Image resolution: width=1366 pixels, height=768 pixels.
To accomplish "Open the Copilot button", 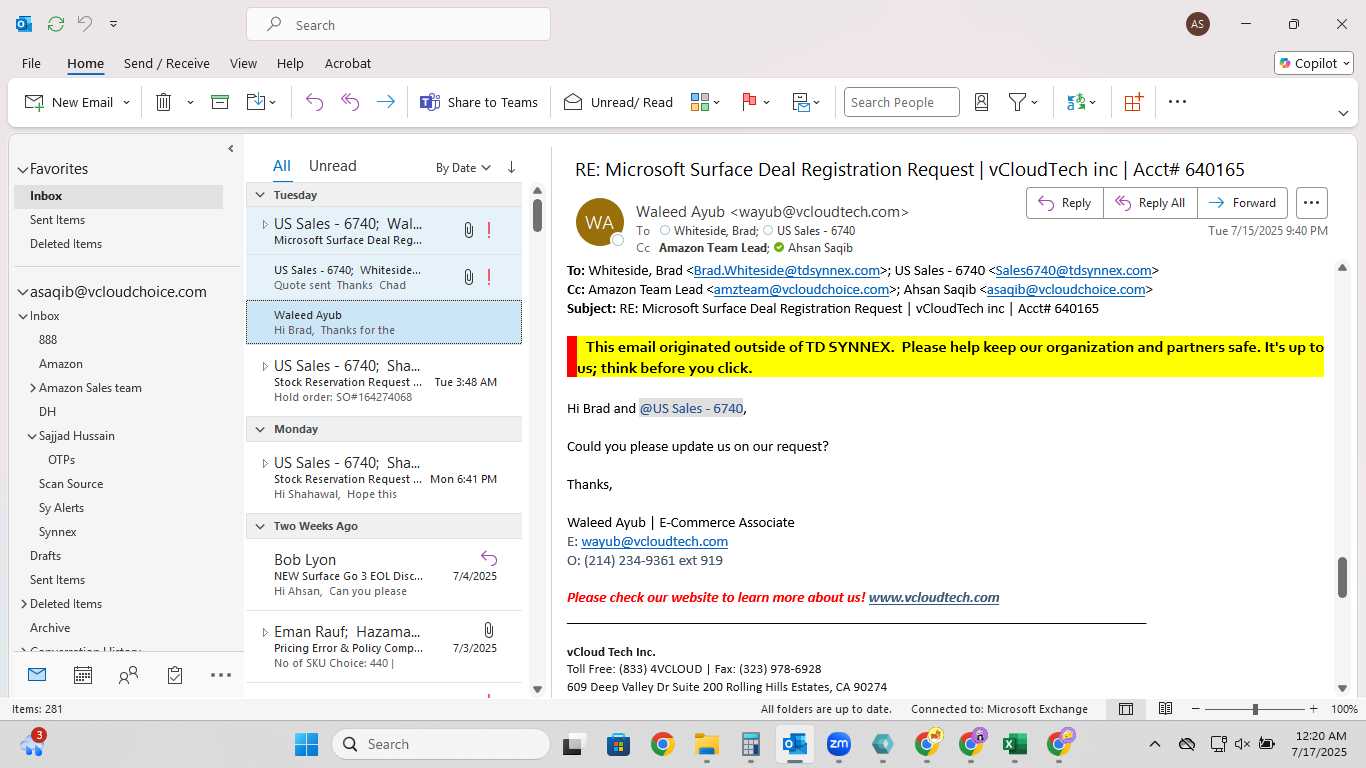I will pos(1314,63).
